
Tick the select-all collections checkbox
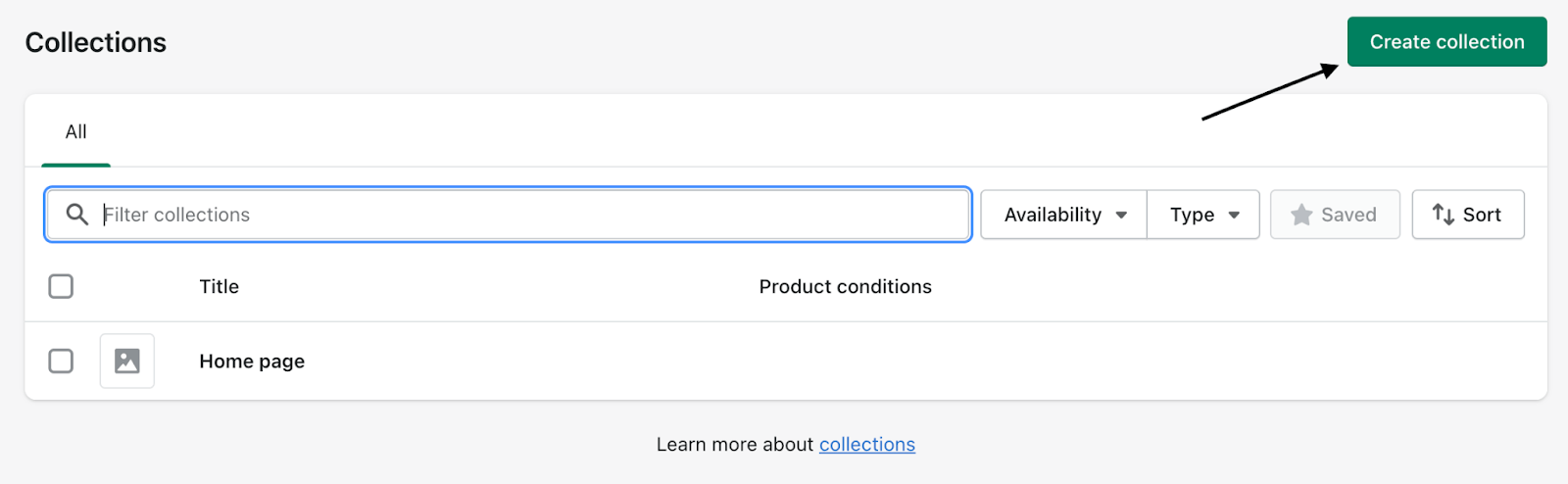coord(61,286)
